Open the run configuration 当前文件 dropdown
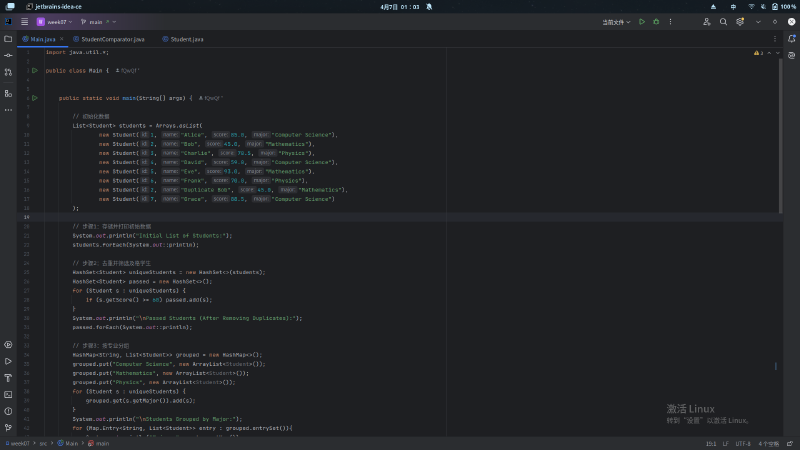 [x=616, y=22]
